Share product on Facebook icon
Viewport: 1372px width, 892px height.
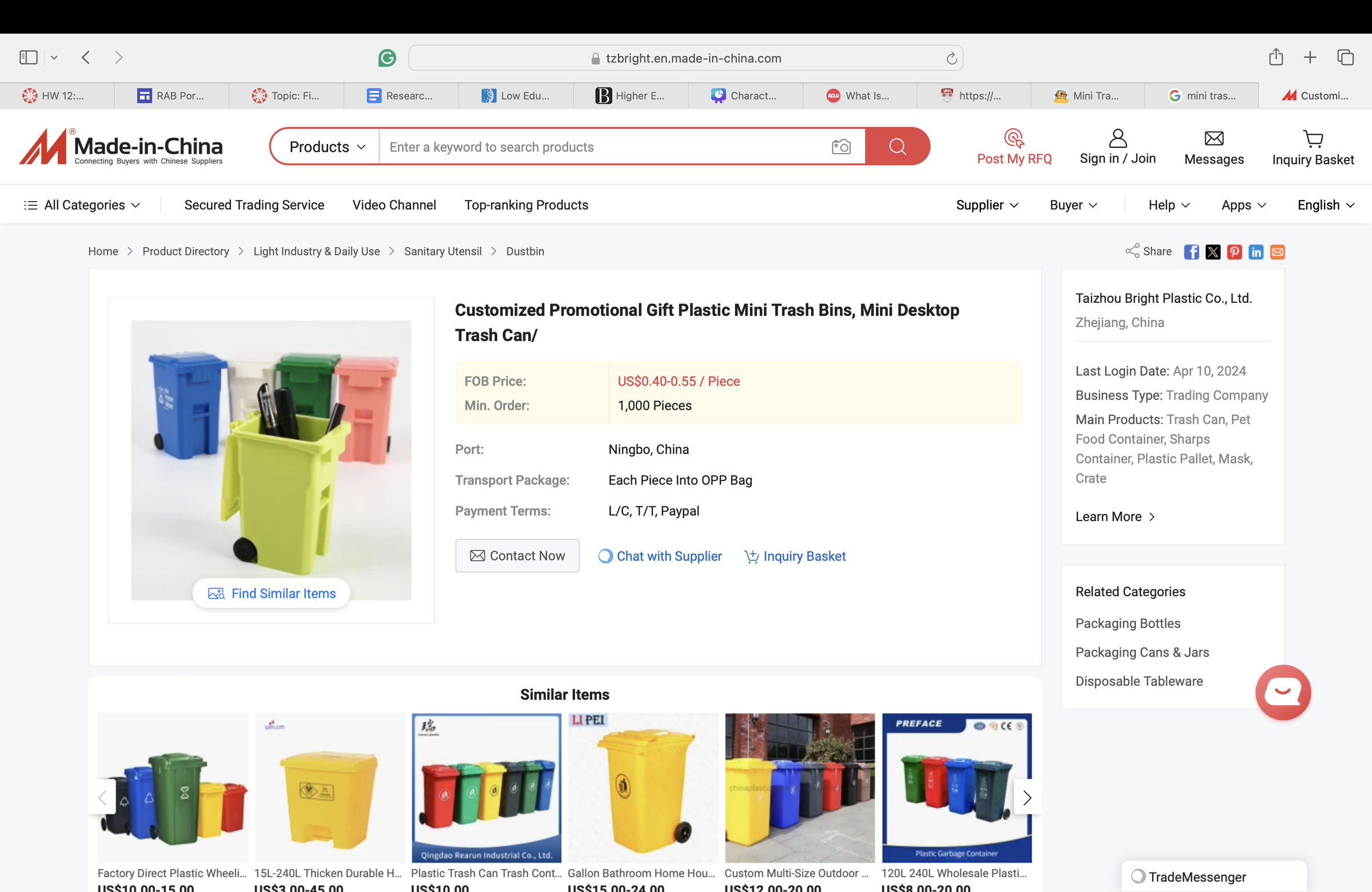click(x=1191, y=252)
